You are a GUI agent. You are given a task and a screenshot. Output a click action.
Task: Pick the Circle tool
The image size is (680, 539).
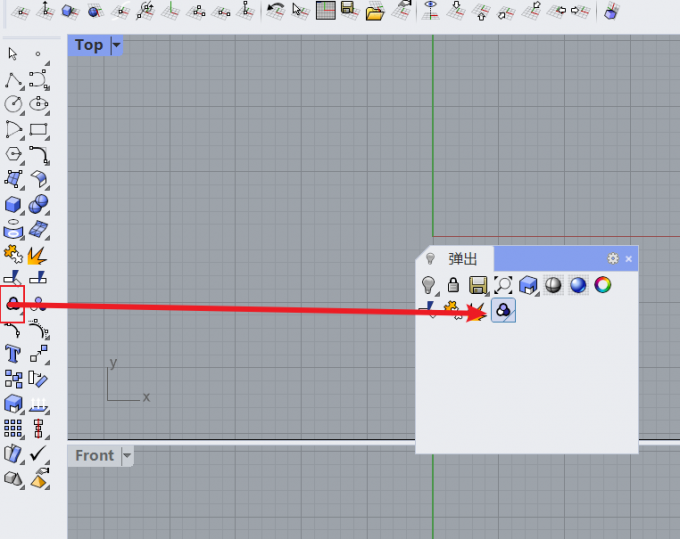[13, 104]
